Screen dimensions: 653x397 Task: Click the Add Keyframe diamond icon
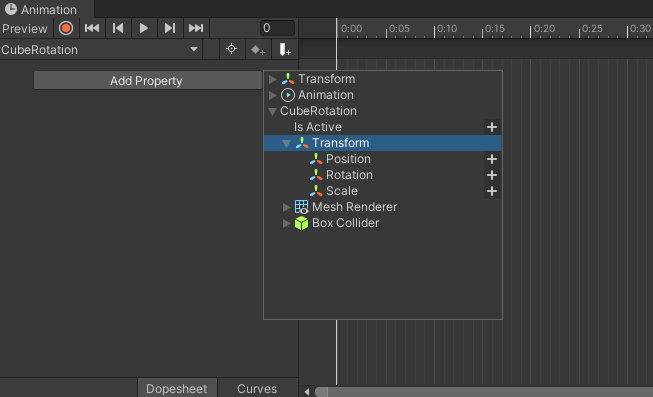[x=258, y=50]
